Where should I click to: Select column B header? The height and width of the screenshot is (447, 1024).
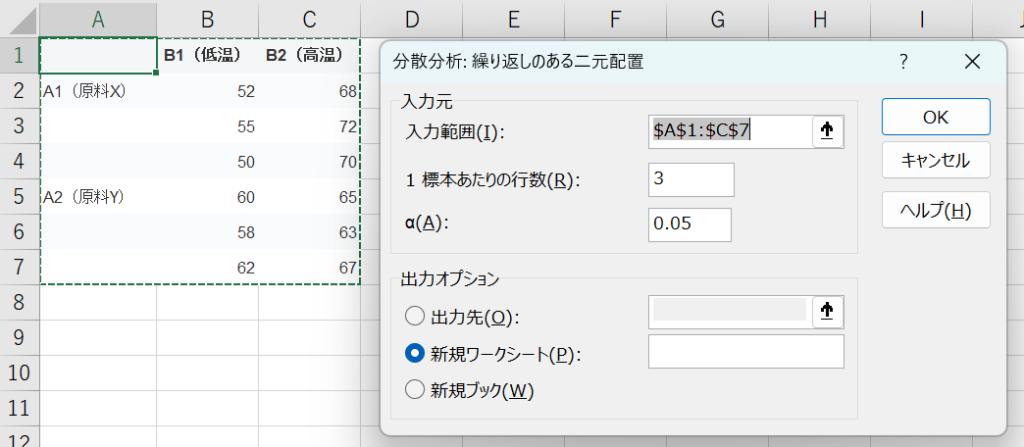pyautogui.click(x=207, y=18)
